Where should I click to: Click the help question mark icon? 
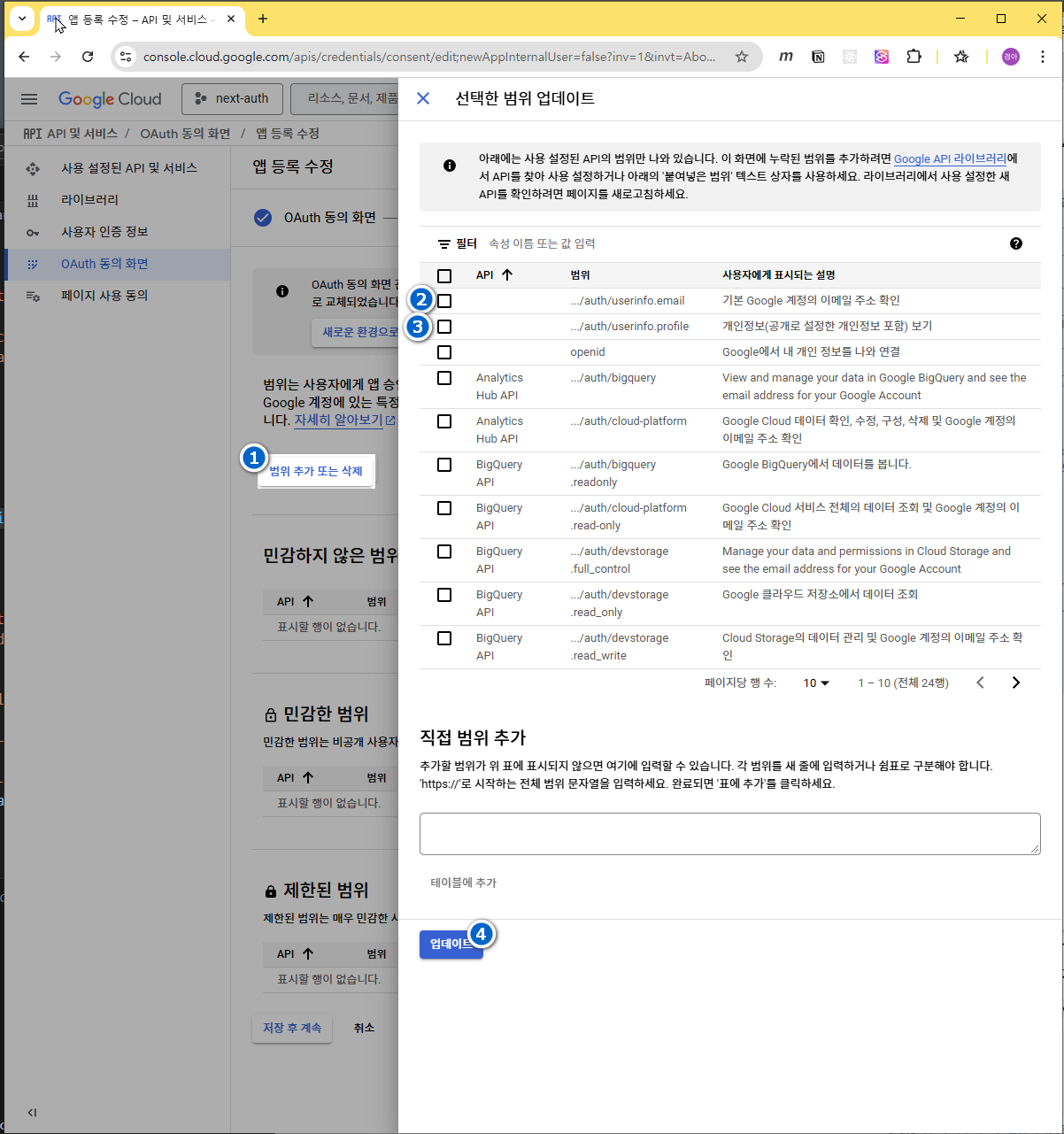[x=1015, y=243]
